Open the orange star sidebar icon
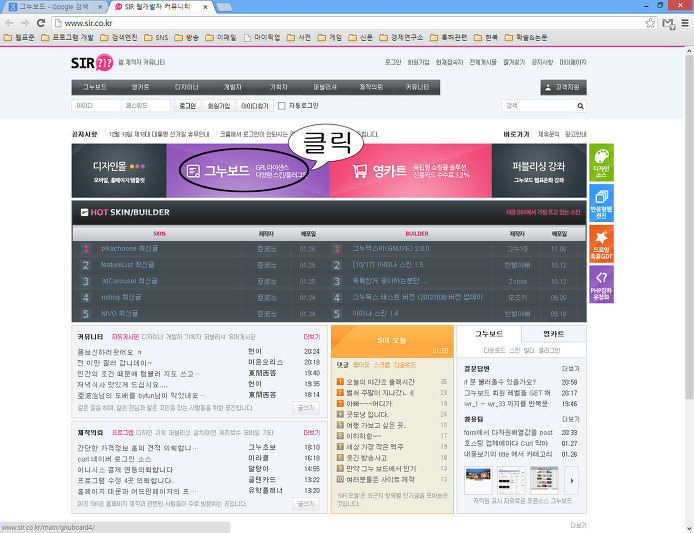The height and width of the screenshot is (533, 694). pos(601,244)
